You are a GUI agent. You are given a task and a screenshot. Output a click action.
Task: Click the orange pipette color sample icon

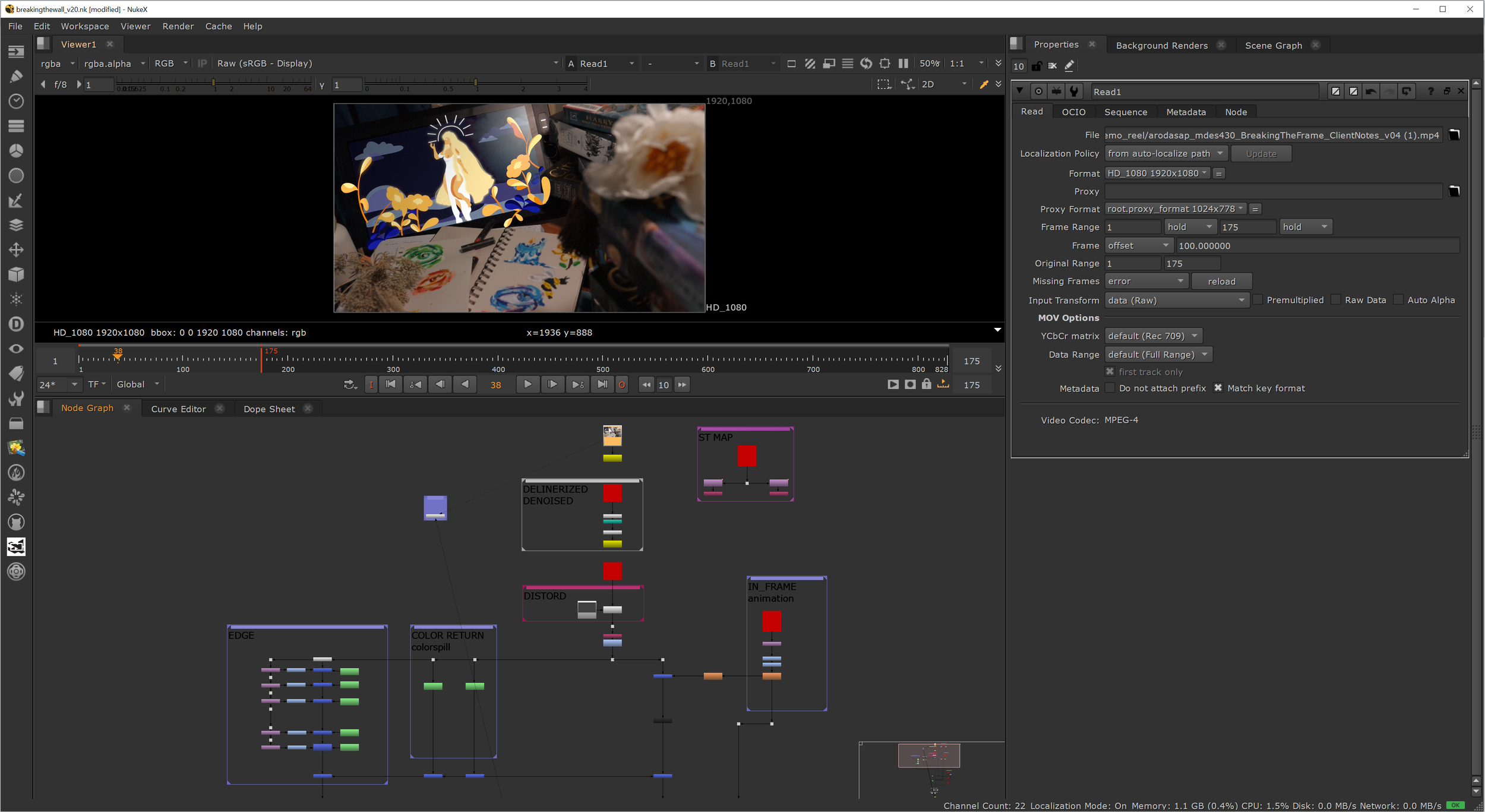[x=984, y=84]
